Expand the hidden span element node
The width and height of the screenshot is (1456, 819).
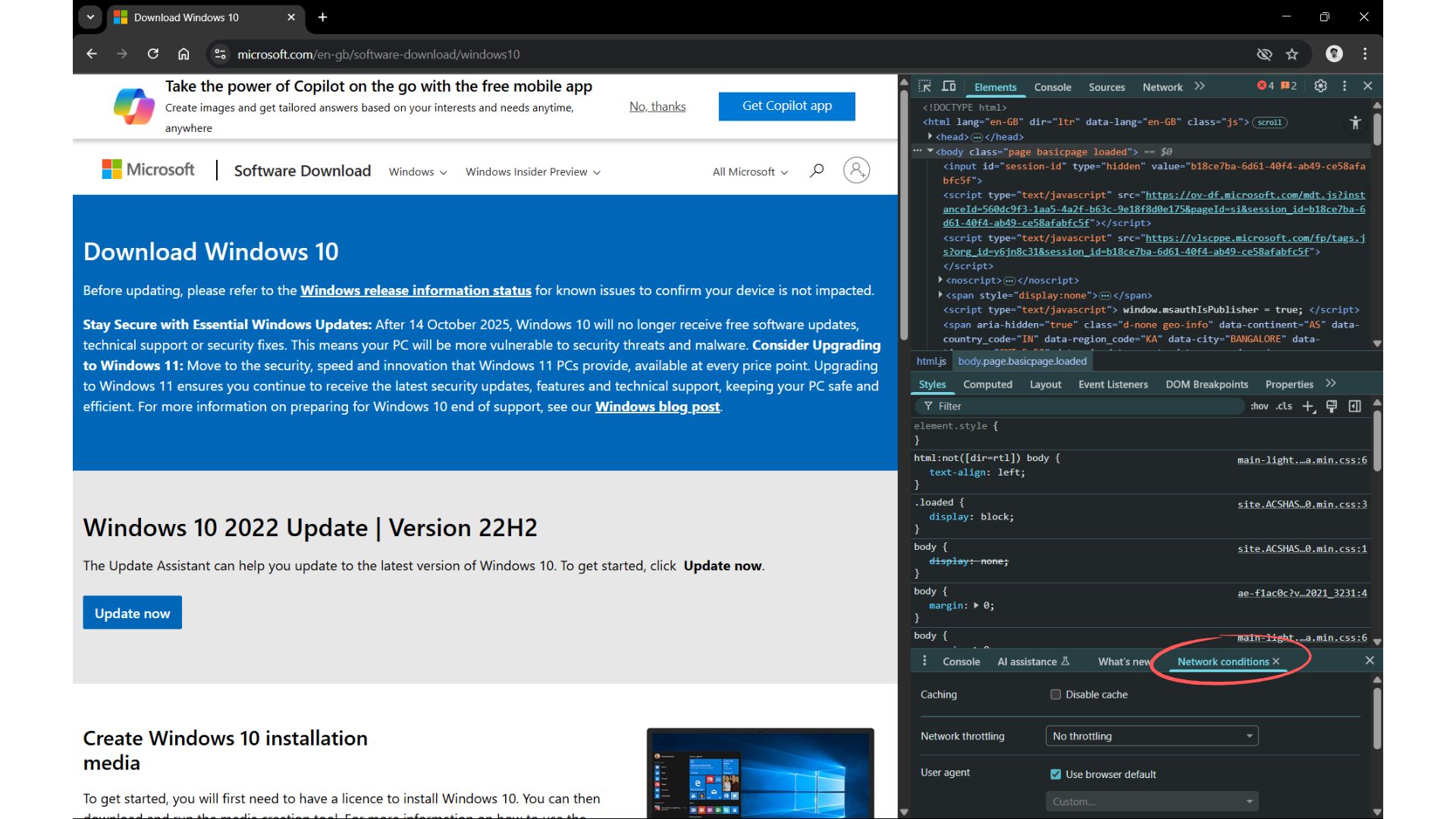click(940, 294)
